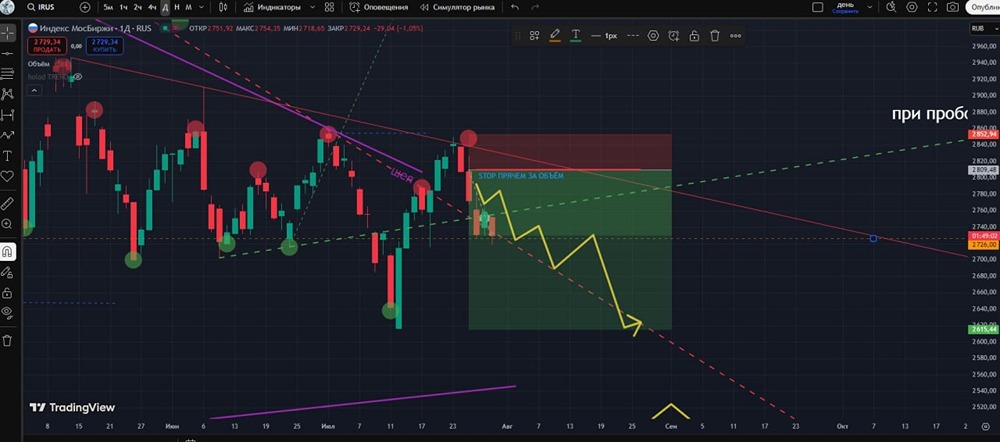Viewport: 1000px width, 442px height.
Task: Open the RUB currency dropdown
Action: point(982,28)
